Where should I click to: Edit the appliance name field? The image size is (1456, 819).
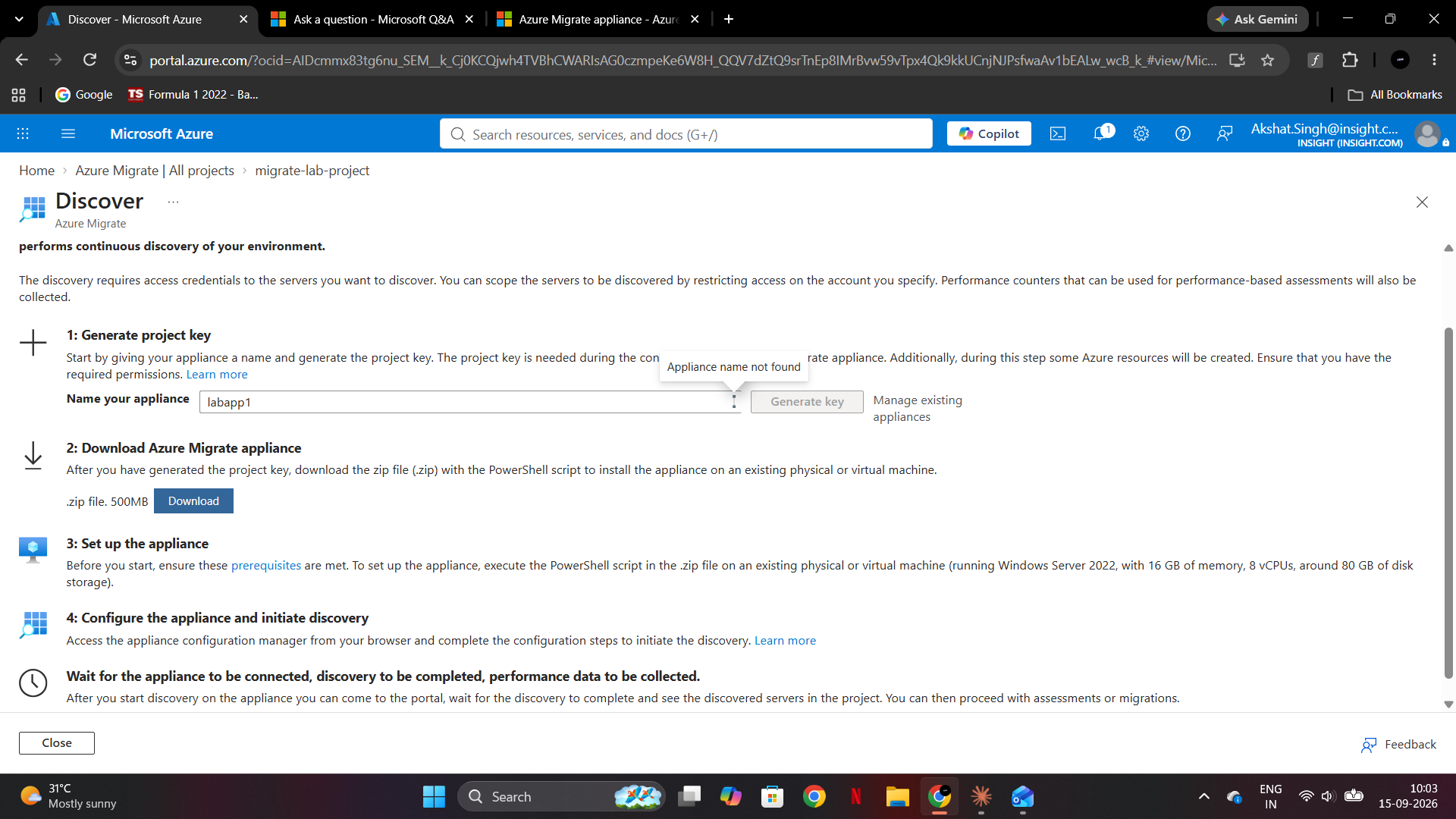[470, 402]
